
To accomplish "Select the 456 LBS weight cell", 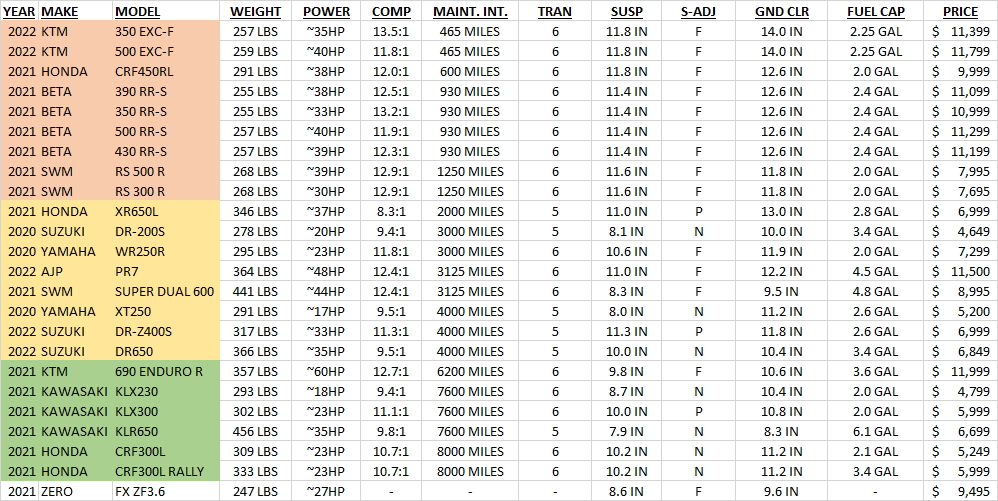I will click(254, 432).
